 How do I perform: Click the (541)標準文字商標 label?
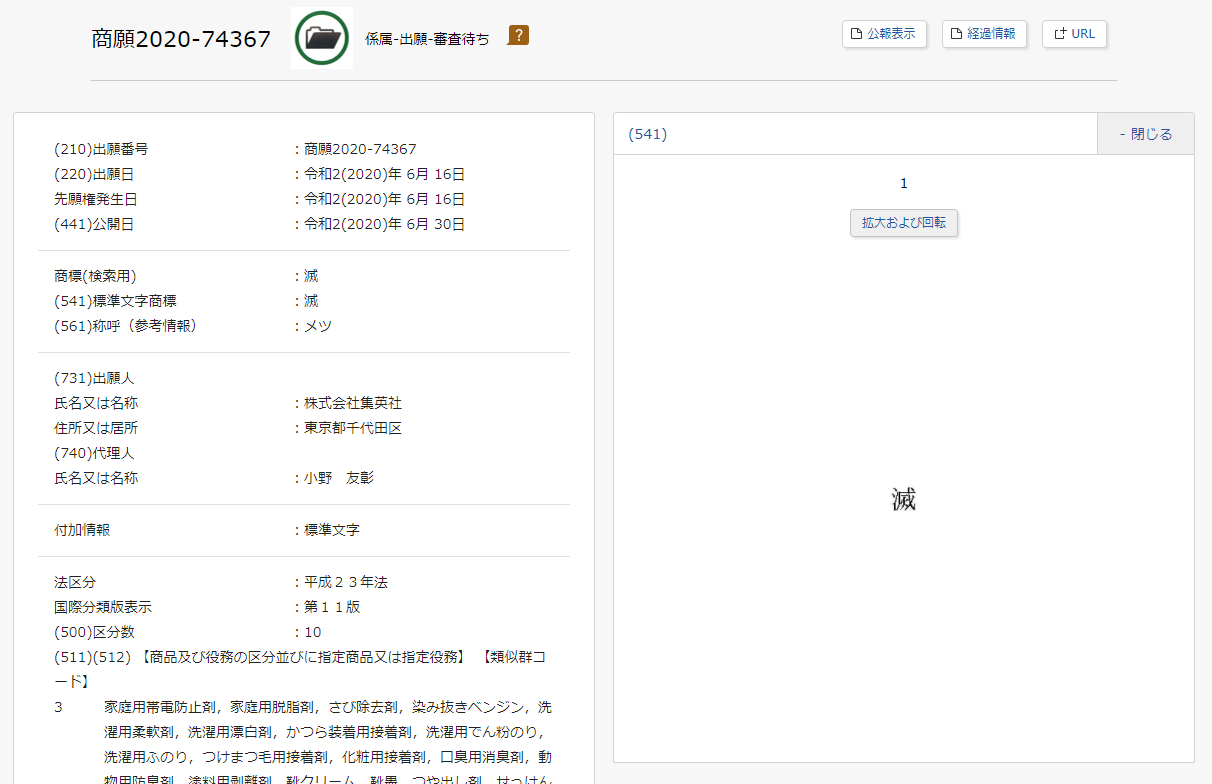pos(116,301)
